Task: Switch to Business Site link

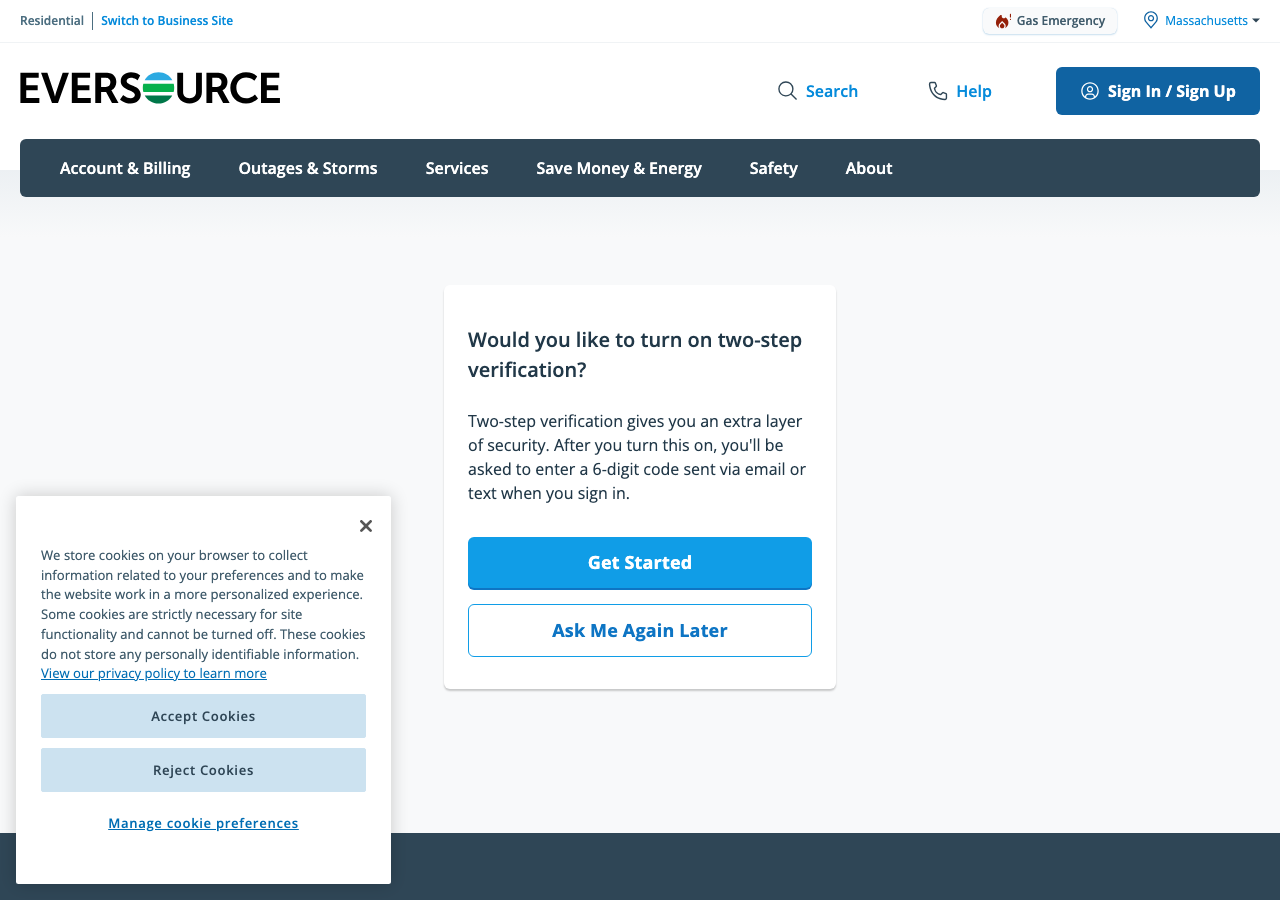Action: pos(167,21)
